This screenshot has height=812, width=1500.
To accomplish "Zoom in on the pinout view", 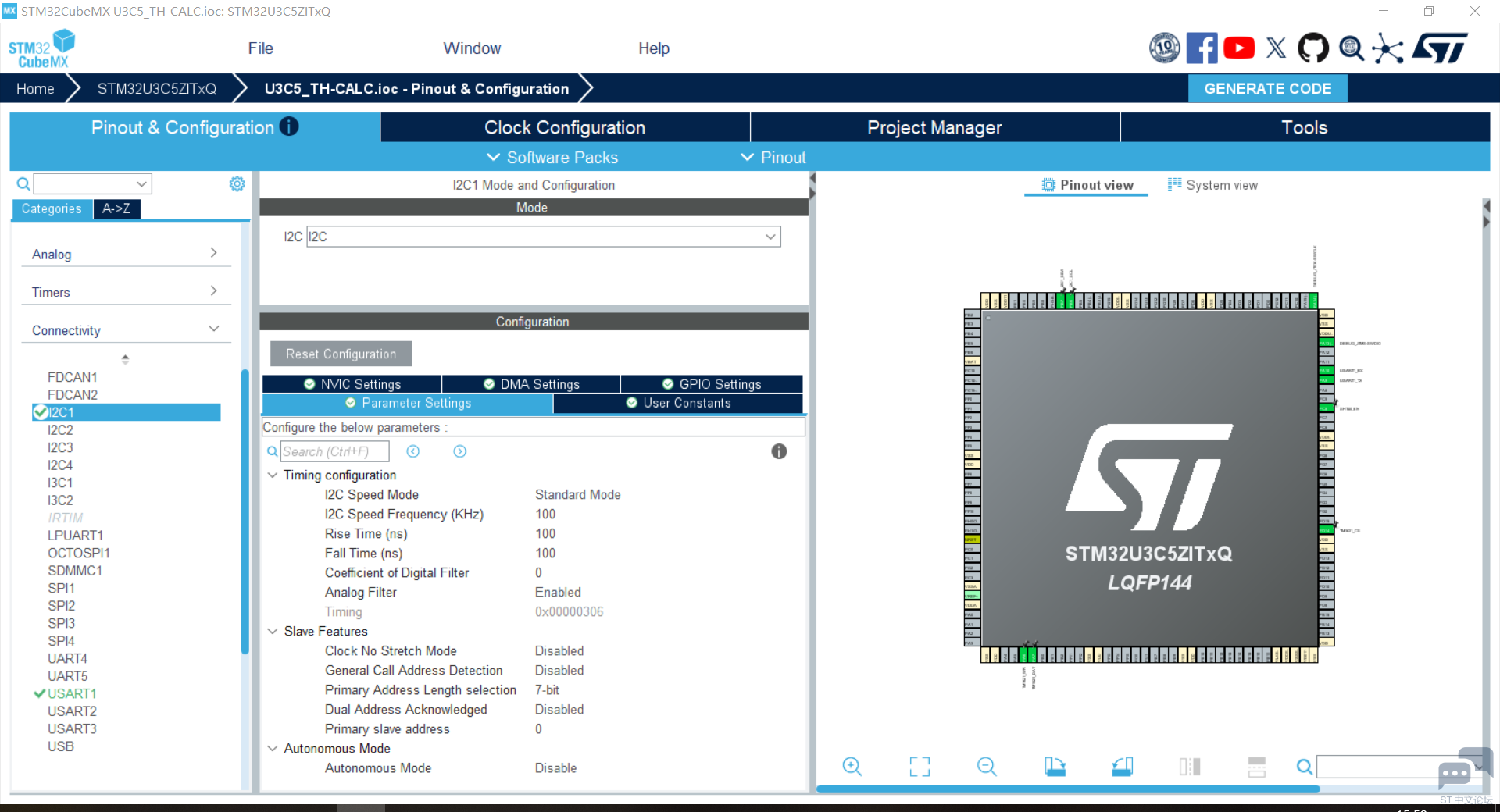I will 852,767.
